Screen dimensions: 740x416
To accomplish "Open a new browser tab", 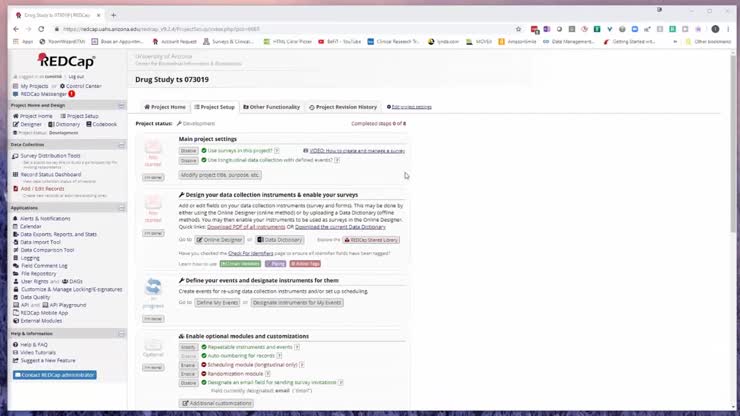I will pos(113,15).
